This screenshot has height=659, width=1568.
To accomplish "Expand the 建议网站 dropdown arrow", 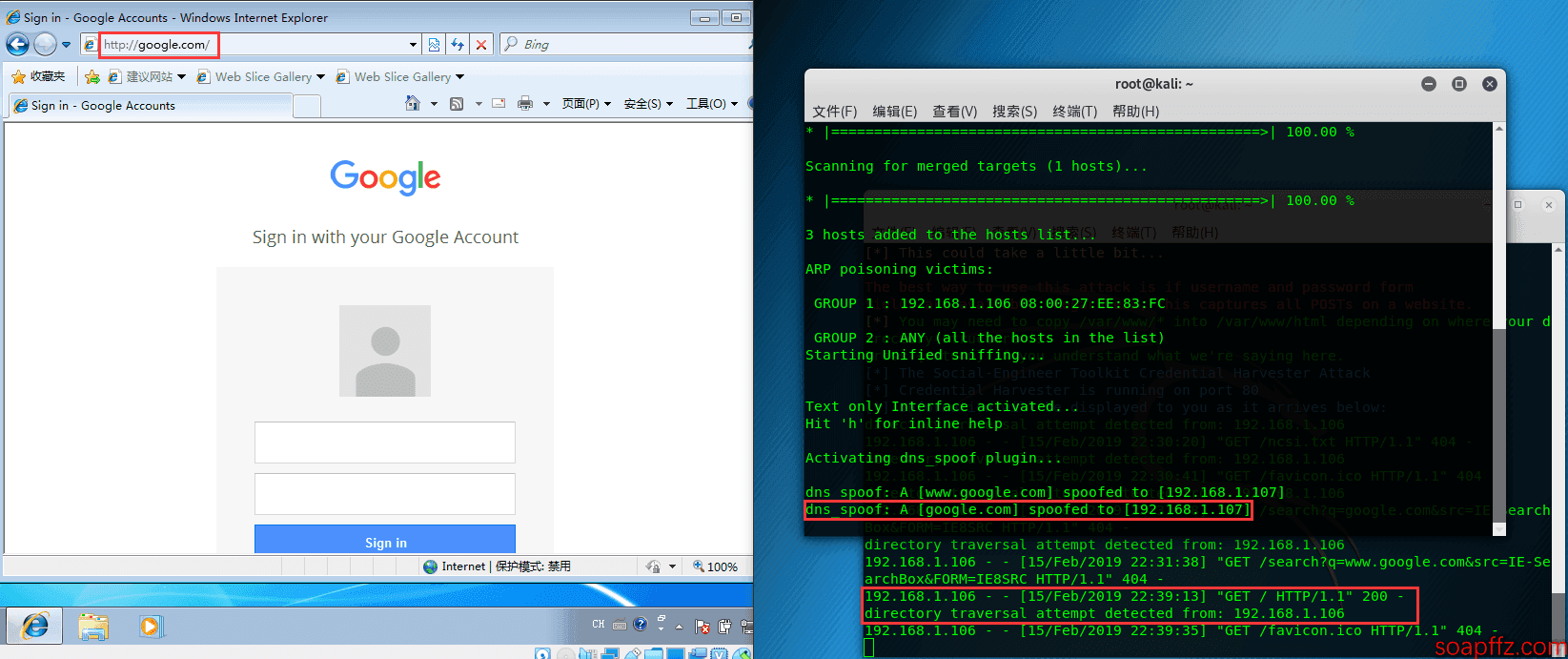I will click(183, 77).
